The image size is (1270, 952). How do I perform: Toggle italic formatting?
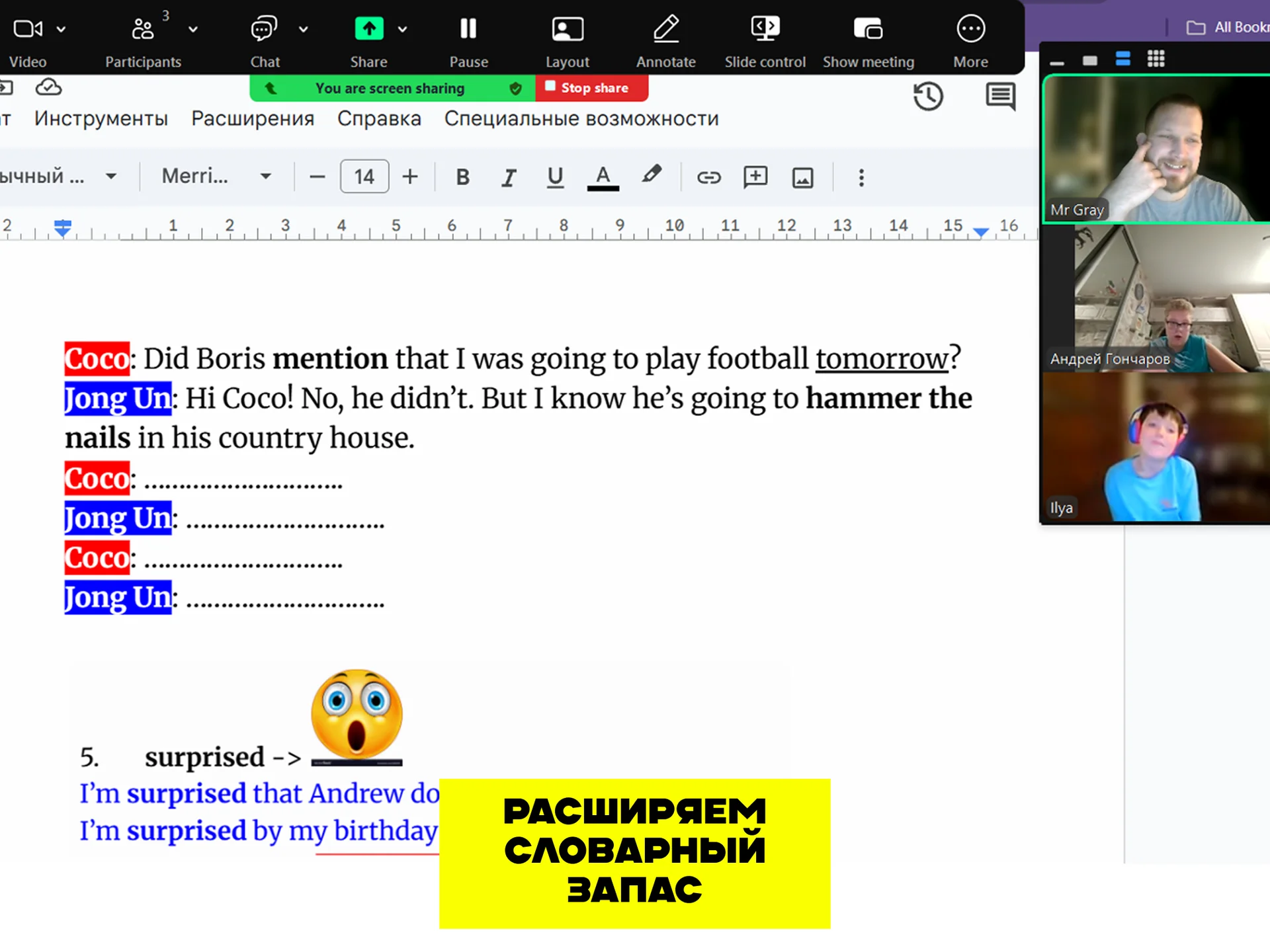(x=509, y=177)
